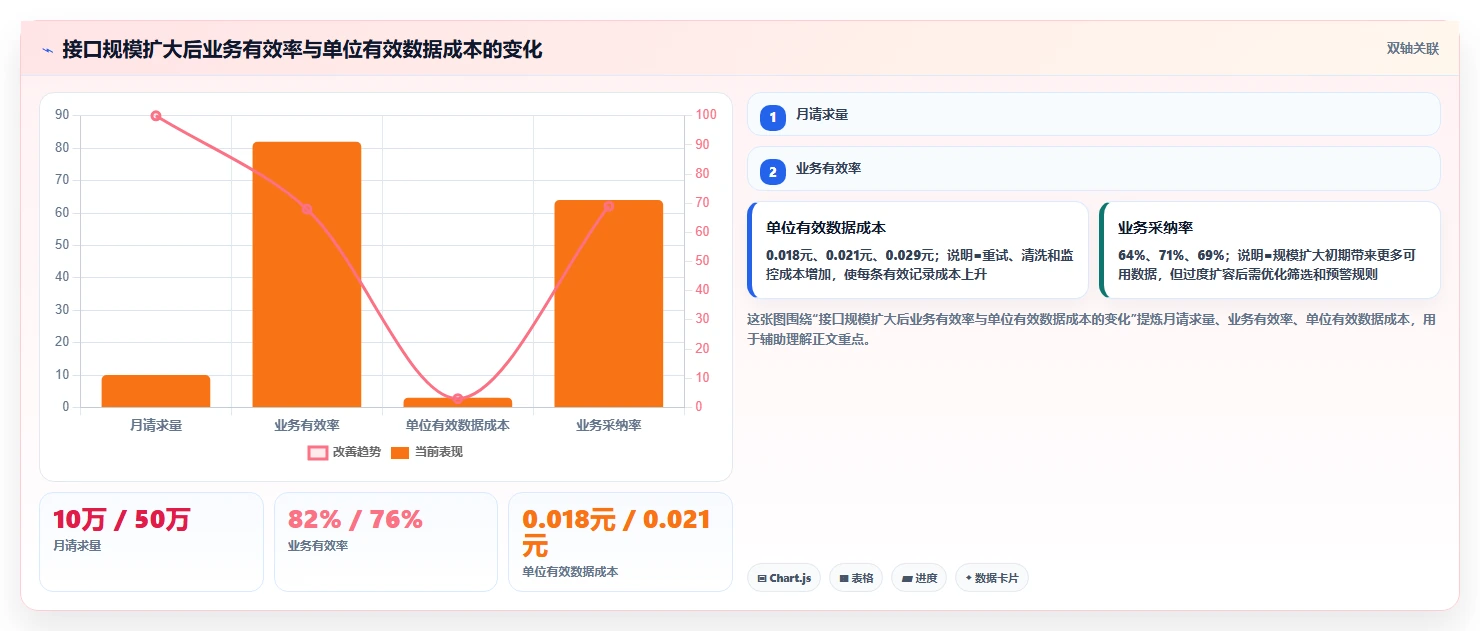Select the 单位有效数据成本 orange bar
The width and height of the screenshot is (1480, 631).
tap(458, 402)
